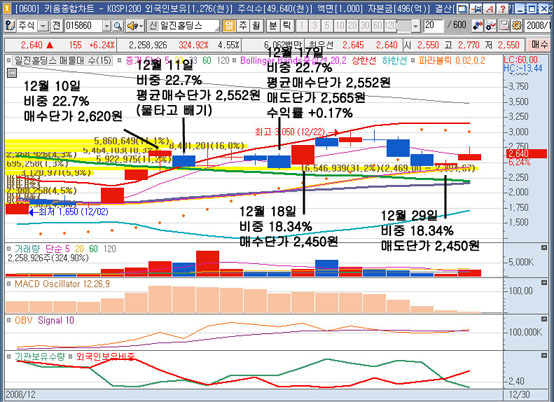
Task: Click the 최저 1,650 (12/02) low marker
Action: click(69, 212)
